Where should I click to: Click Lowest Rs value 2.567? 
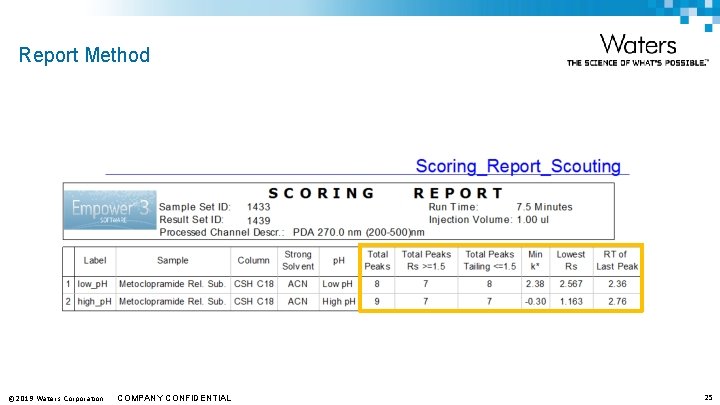(571, 284)
